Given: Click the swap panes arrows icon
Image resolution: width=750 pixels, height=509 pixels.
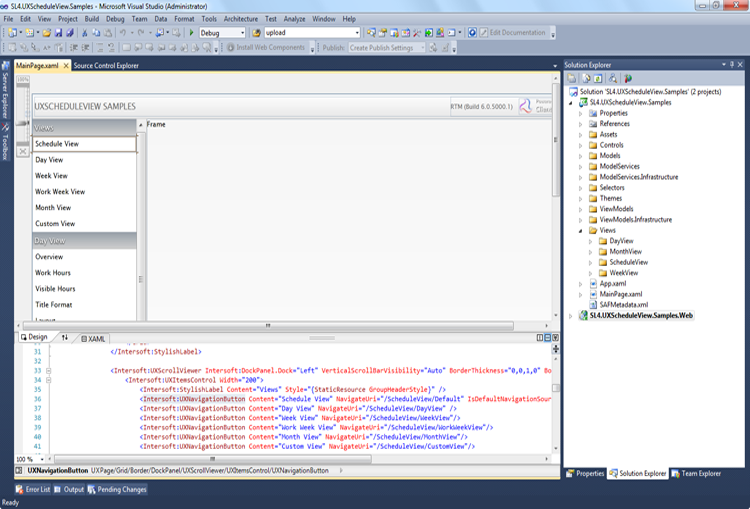Looking at the screenshot, I should tap(65, 338).
